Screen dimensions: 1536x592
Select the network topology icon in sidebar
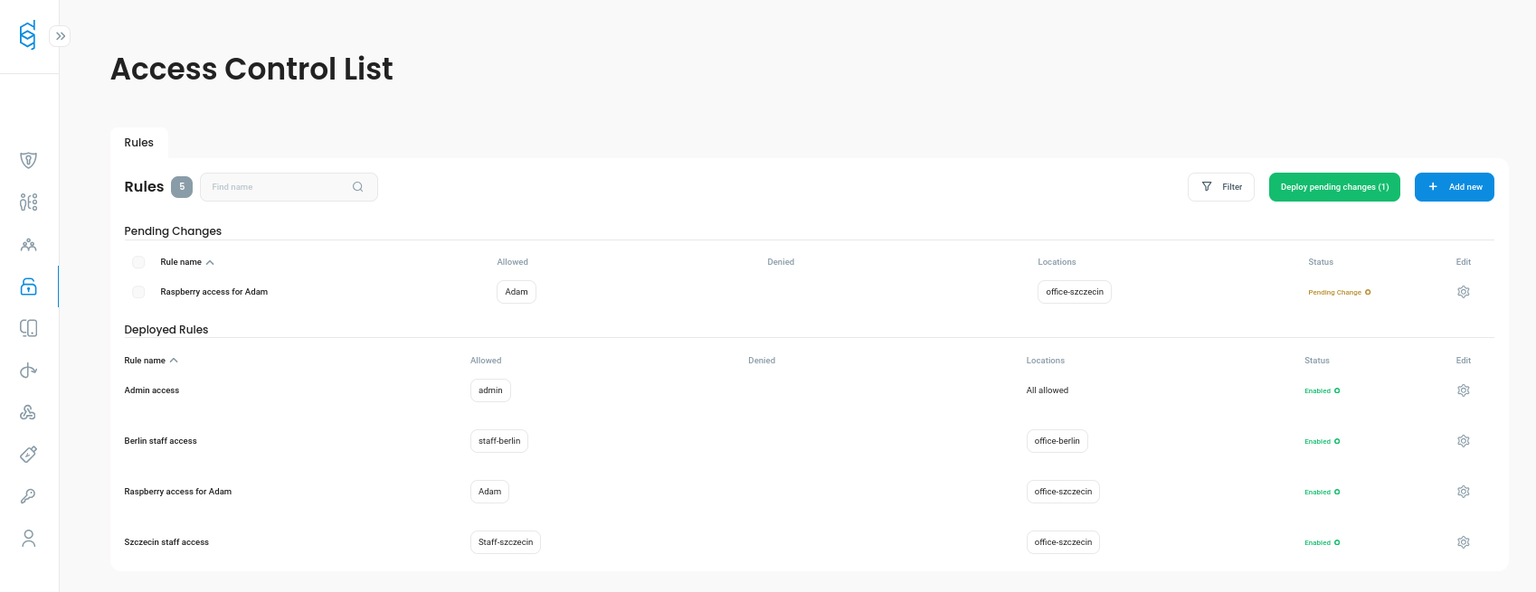[28, 201]
